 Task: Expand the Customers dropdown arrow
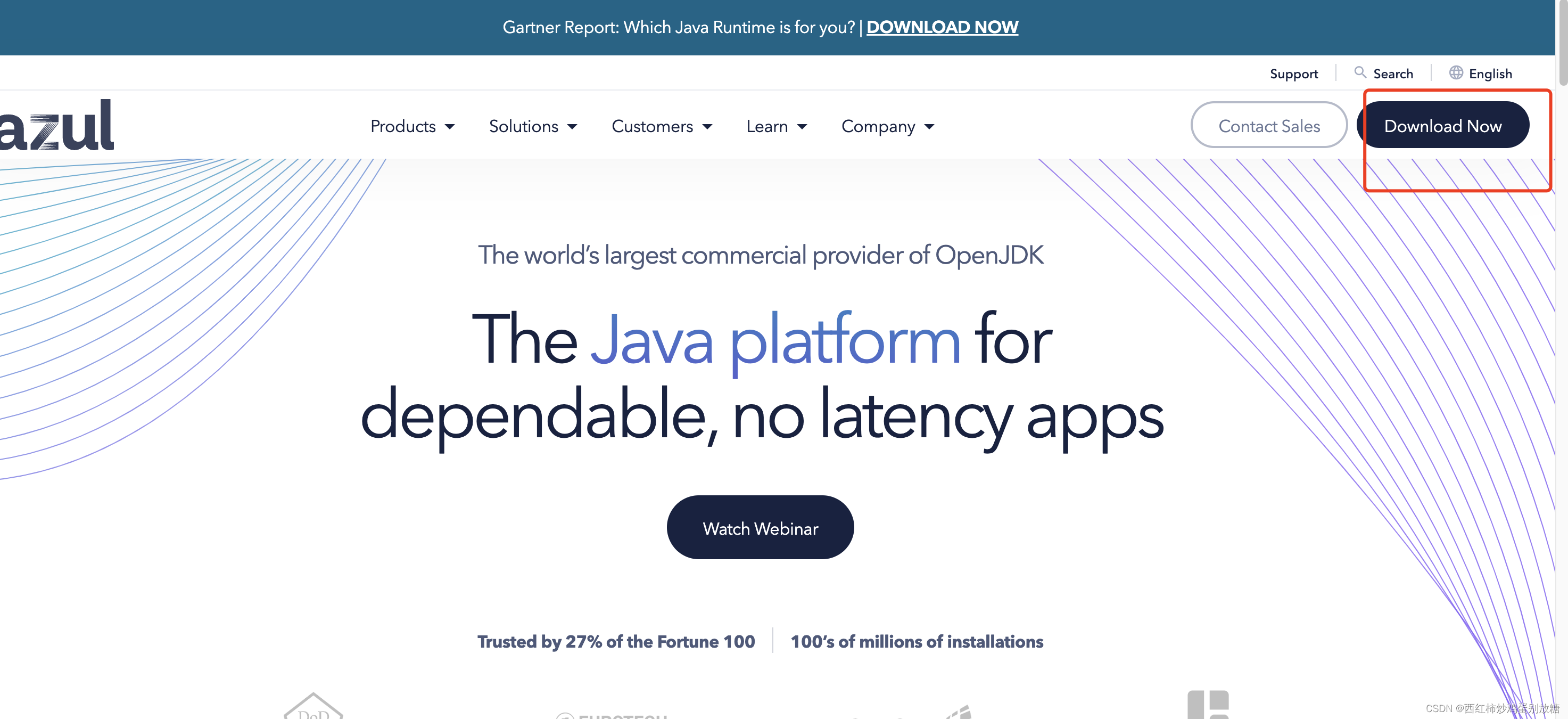(707, 127)
